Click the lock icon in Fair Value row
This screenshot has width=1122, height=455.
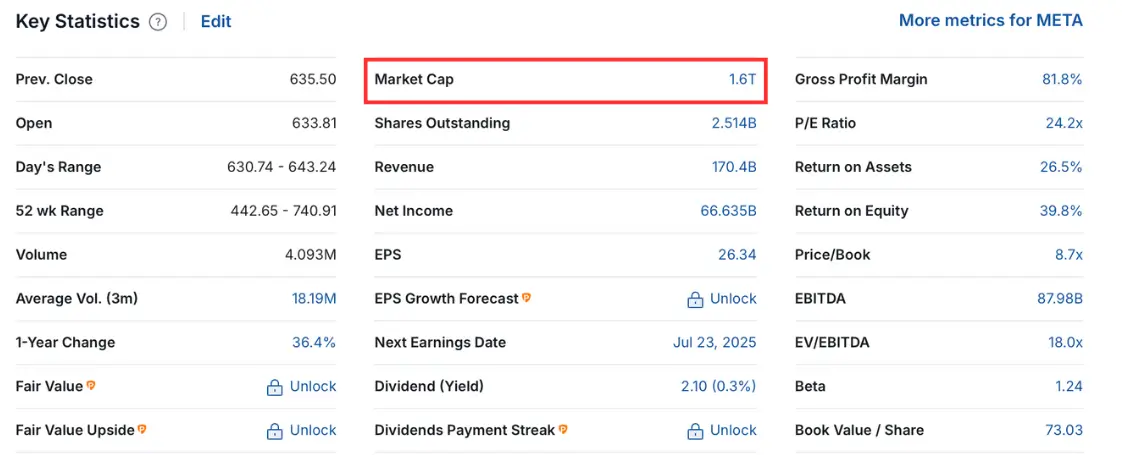[x=274, y=388]
